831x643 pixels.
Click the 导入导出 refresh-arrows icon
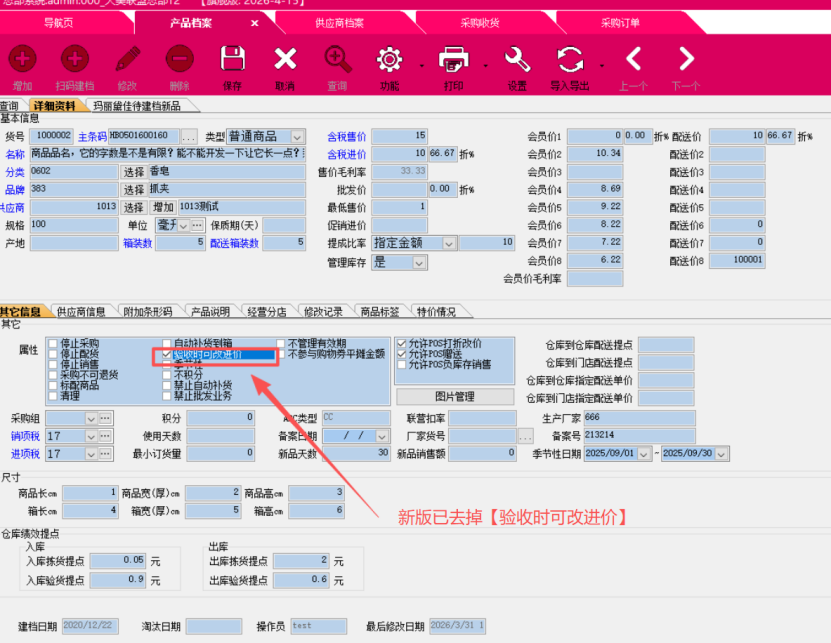[570, 59]
